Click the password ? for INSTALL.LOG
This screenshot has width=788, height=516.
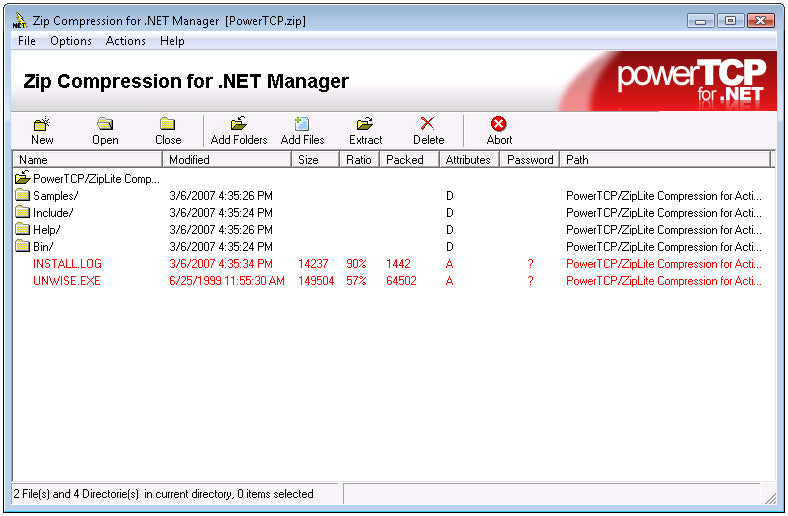(530, 264)
